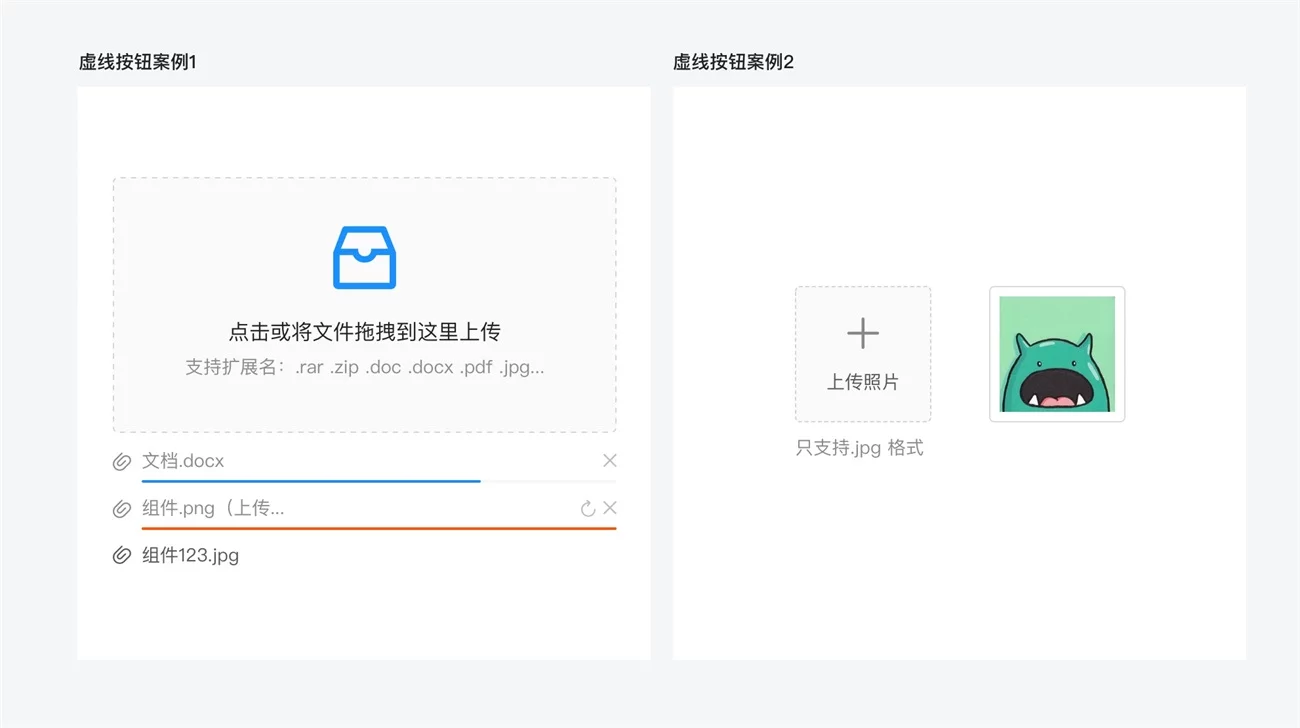This screenshot has width=1300, height=728.
Task: Click the blue progress bar under 文档.docx
Action: pyautogui.click(x=311, y=481)
